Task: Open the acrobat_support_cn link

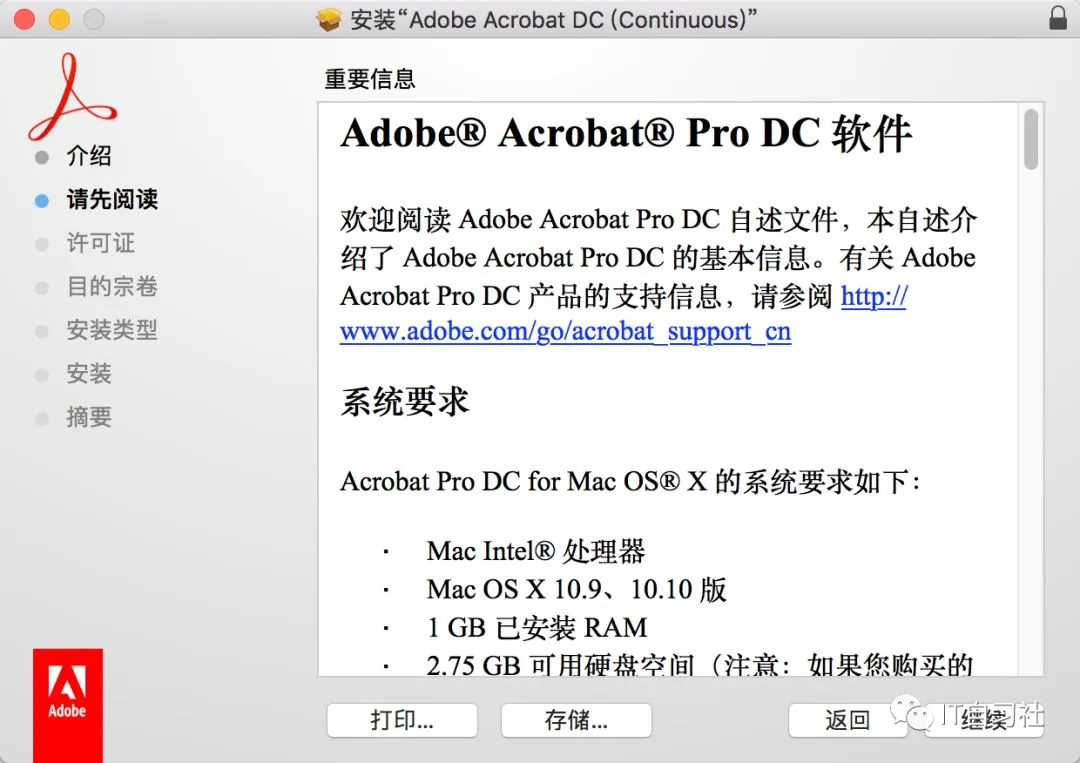Action: click(x=565, y=332)
